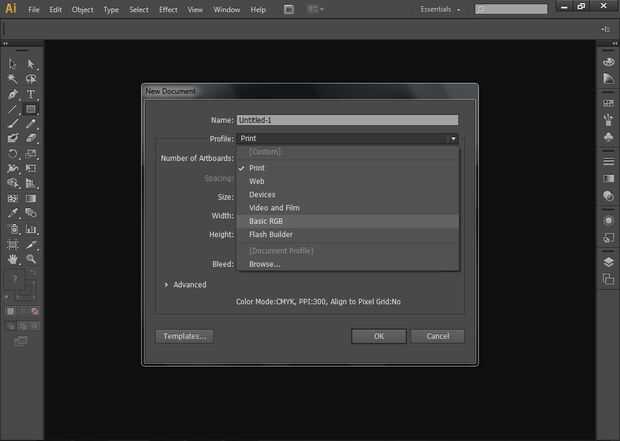Select the Zoom magnifier tool
The image size is (620, 441).
[31, 259]
